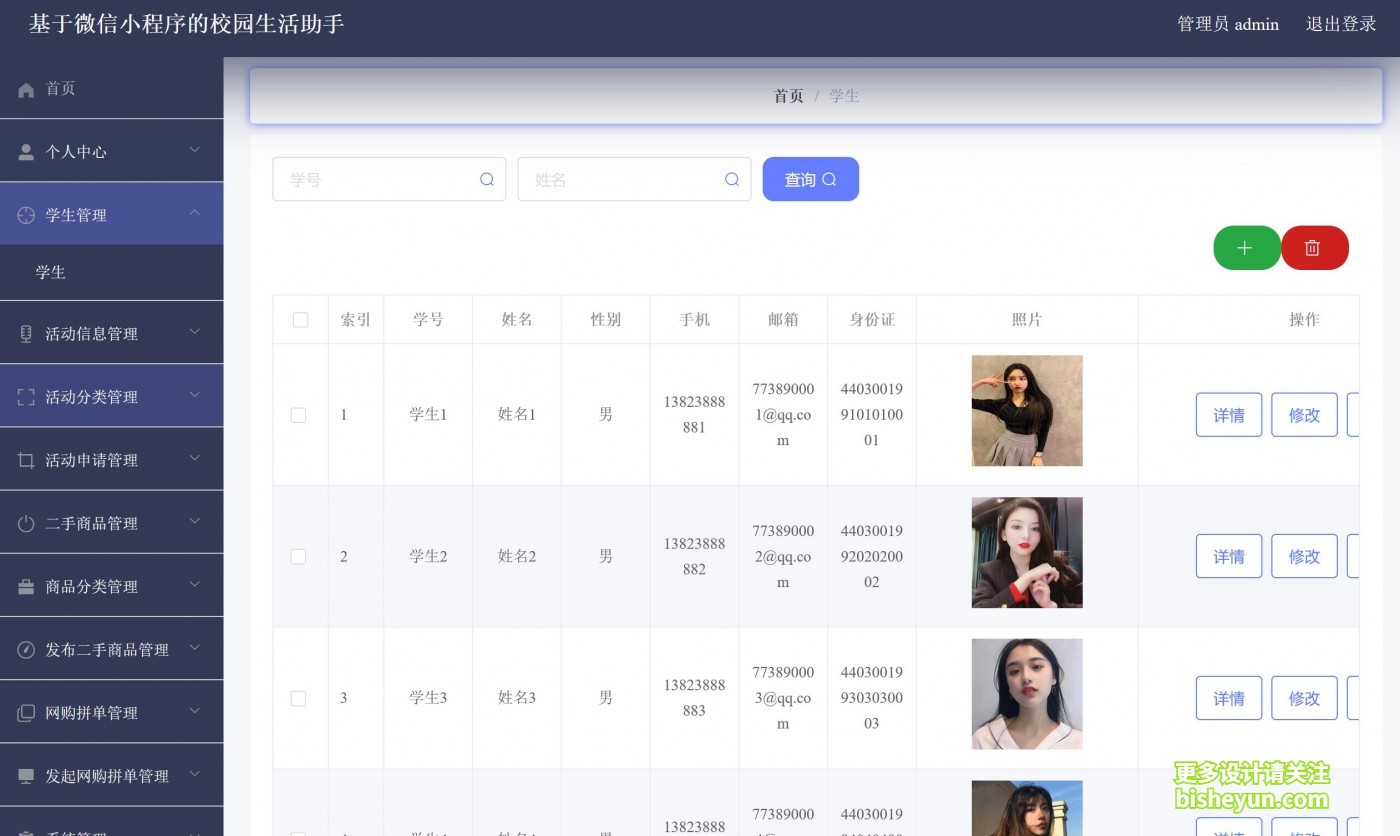The height and width of the screenshot is (836, 1400).
Task: Click the red trash delete button
Action: point(1314,248)
